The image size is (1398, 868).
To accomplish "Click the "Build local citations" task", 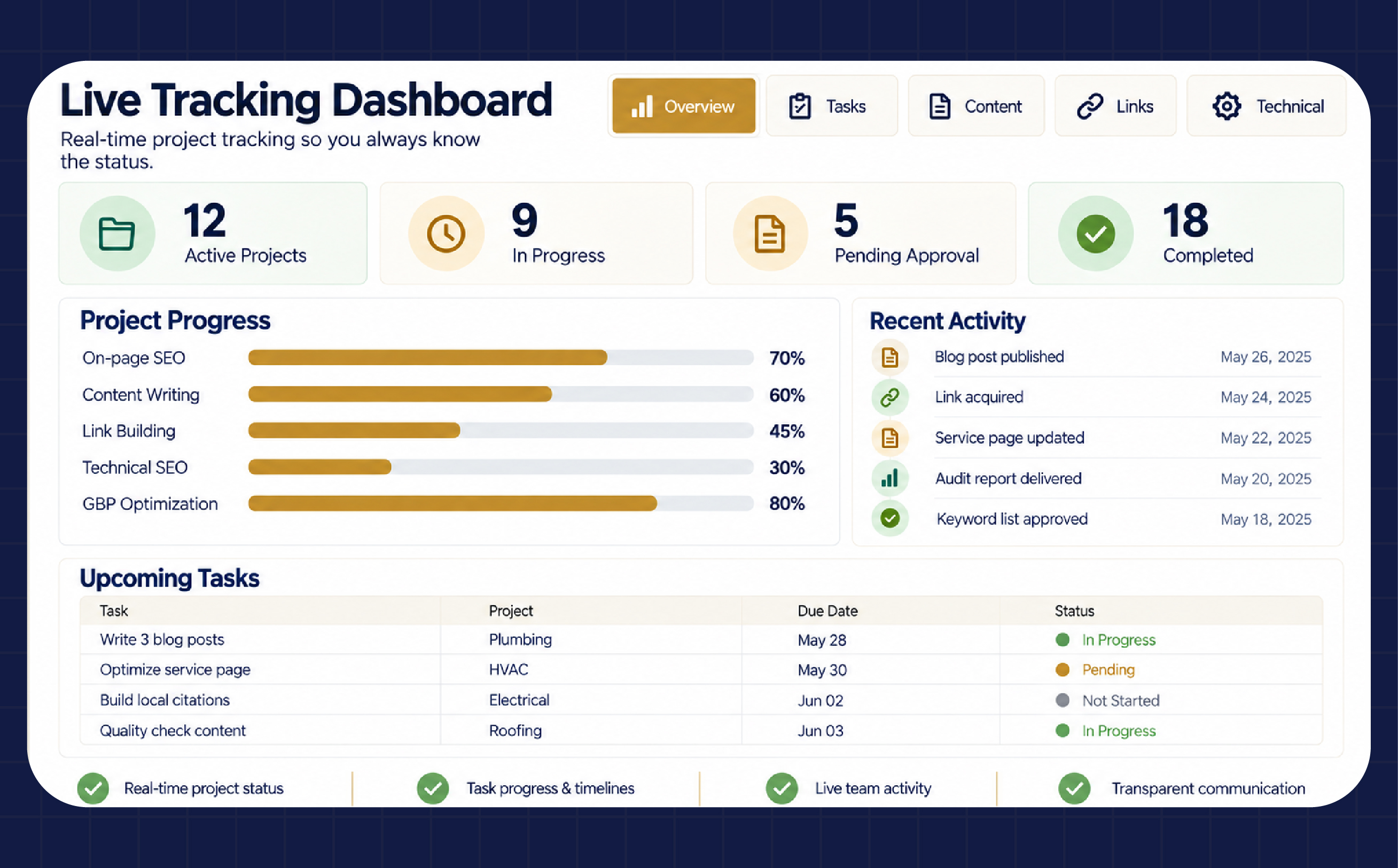I will [165, 700].
